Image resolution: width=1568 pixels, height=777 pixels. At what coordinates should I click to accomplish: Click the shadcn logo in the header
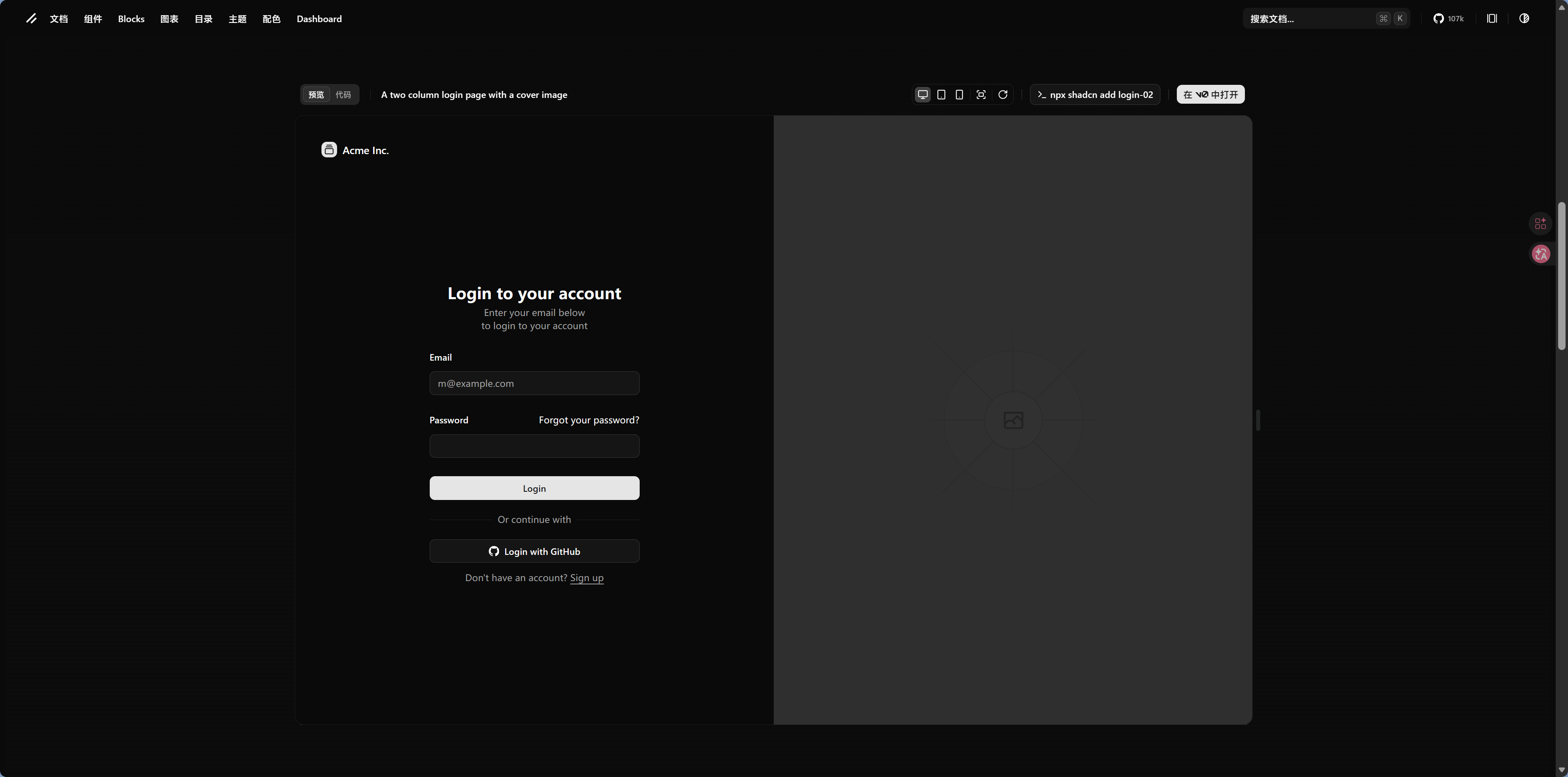[x=31, y=19]
